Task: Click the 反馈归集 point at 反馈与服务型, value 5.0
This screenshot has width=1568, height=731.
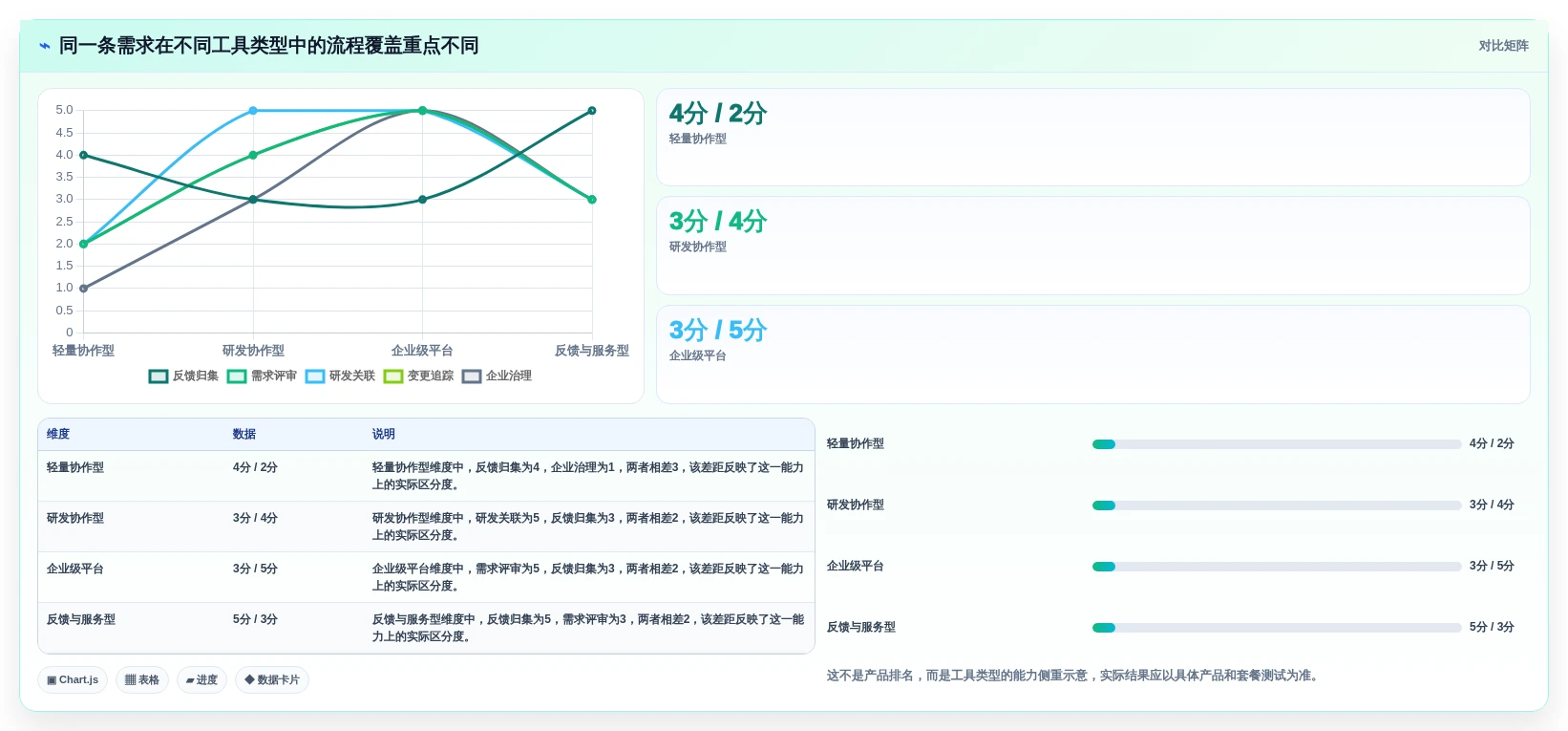Action: pyautogui.click(x=592, y=111)
